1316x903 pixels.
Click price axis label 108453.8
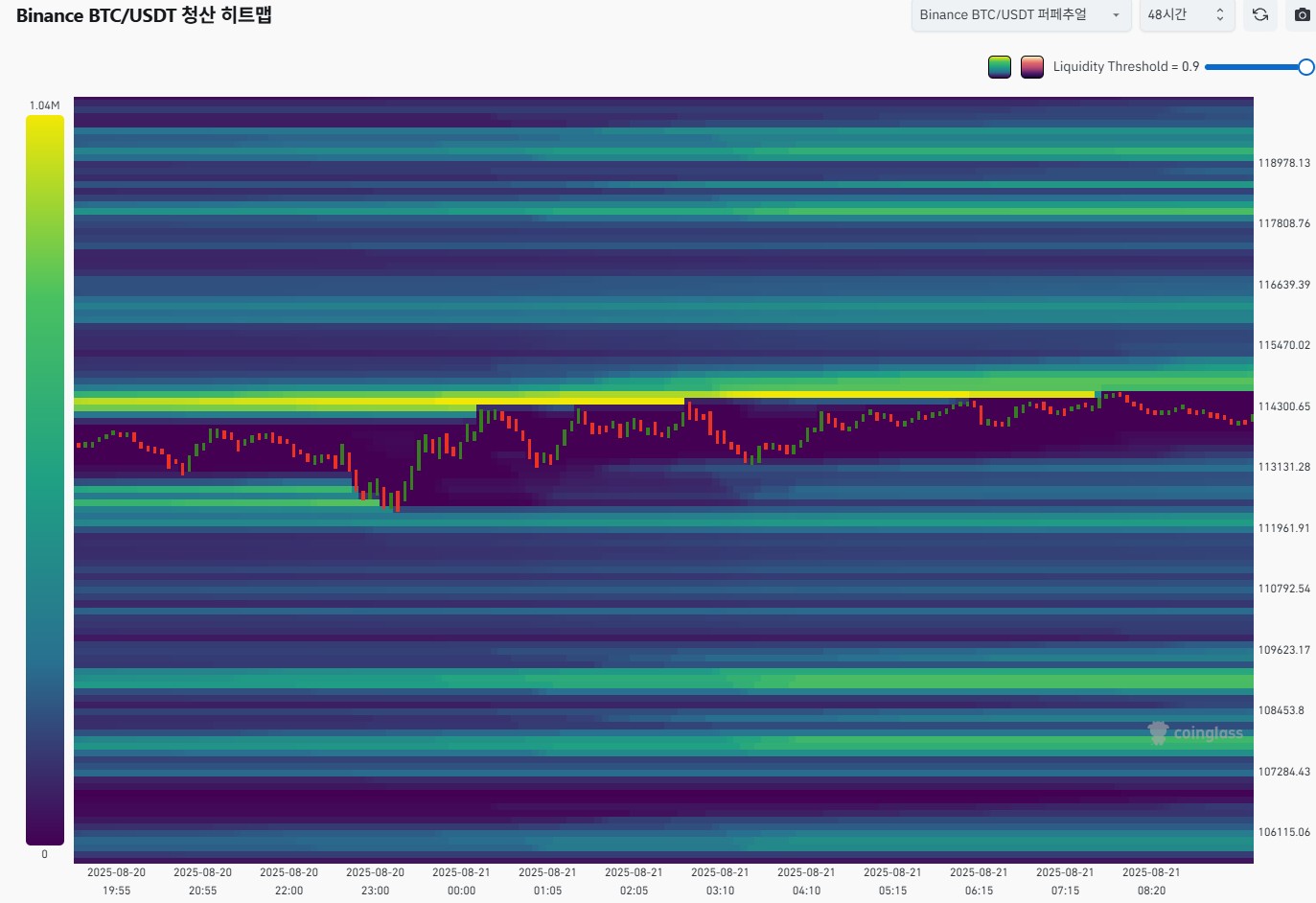tap(1281, 710)
